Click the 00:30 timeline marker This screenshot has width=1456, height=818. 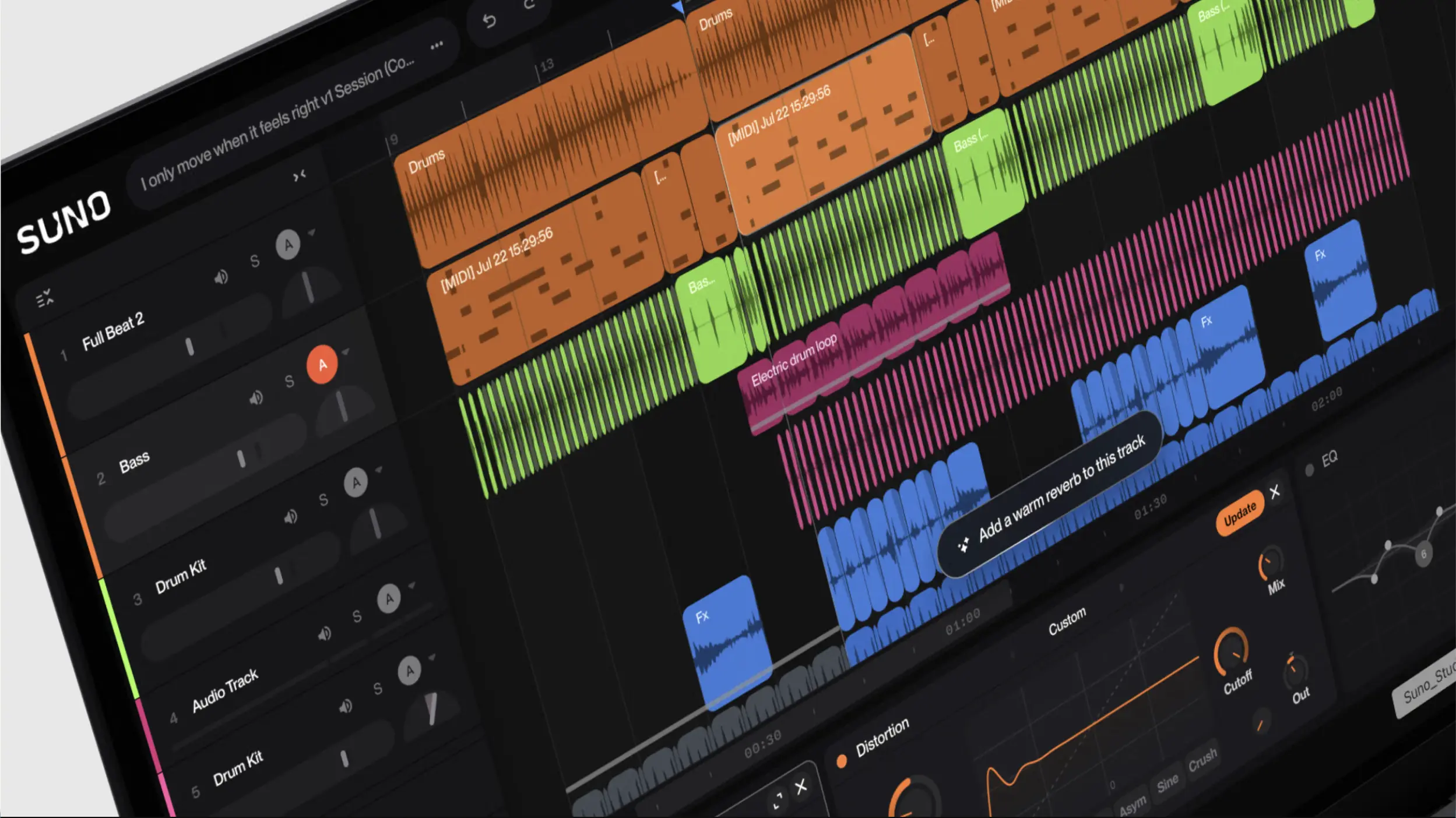[x=763, y=745]
